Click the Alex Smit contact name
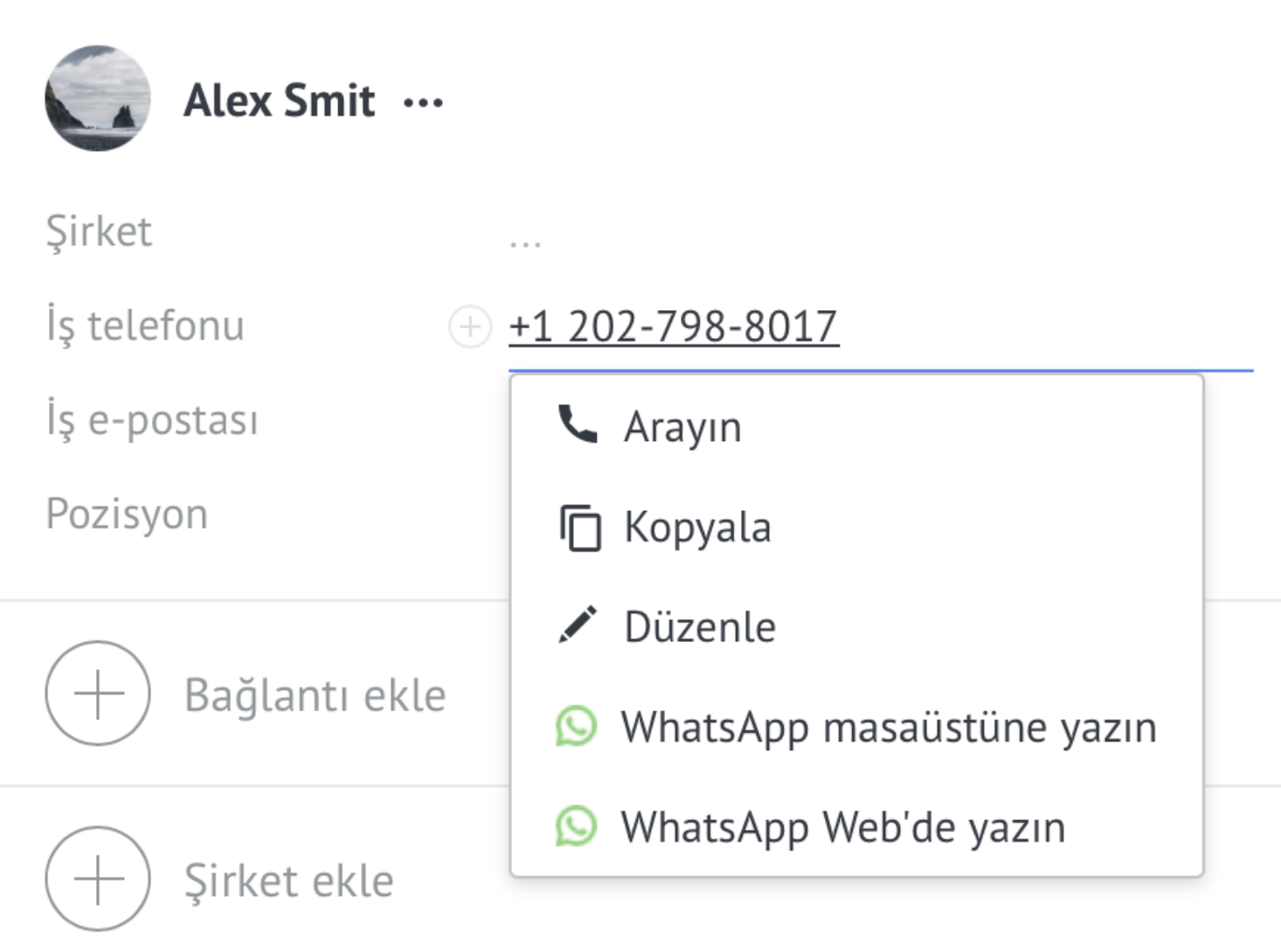 tap(280, 100)
